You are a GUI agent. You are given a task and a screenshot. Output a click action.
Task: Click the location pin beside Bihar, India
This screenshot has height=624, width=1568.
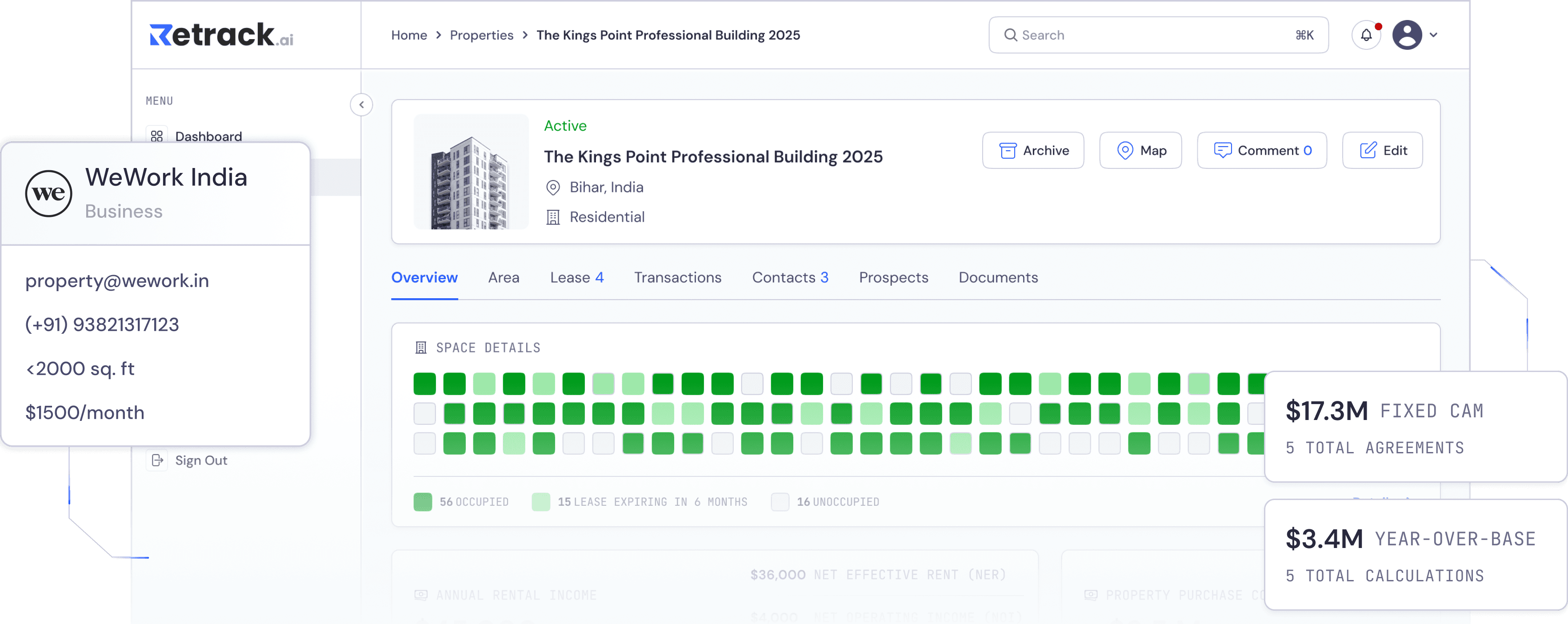pos(553,188)
